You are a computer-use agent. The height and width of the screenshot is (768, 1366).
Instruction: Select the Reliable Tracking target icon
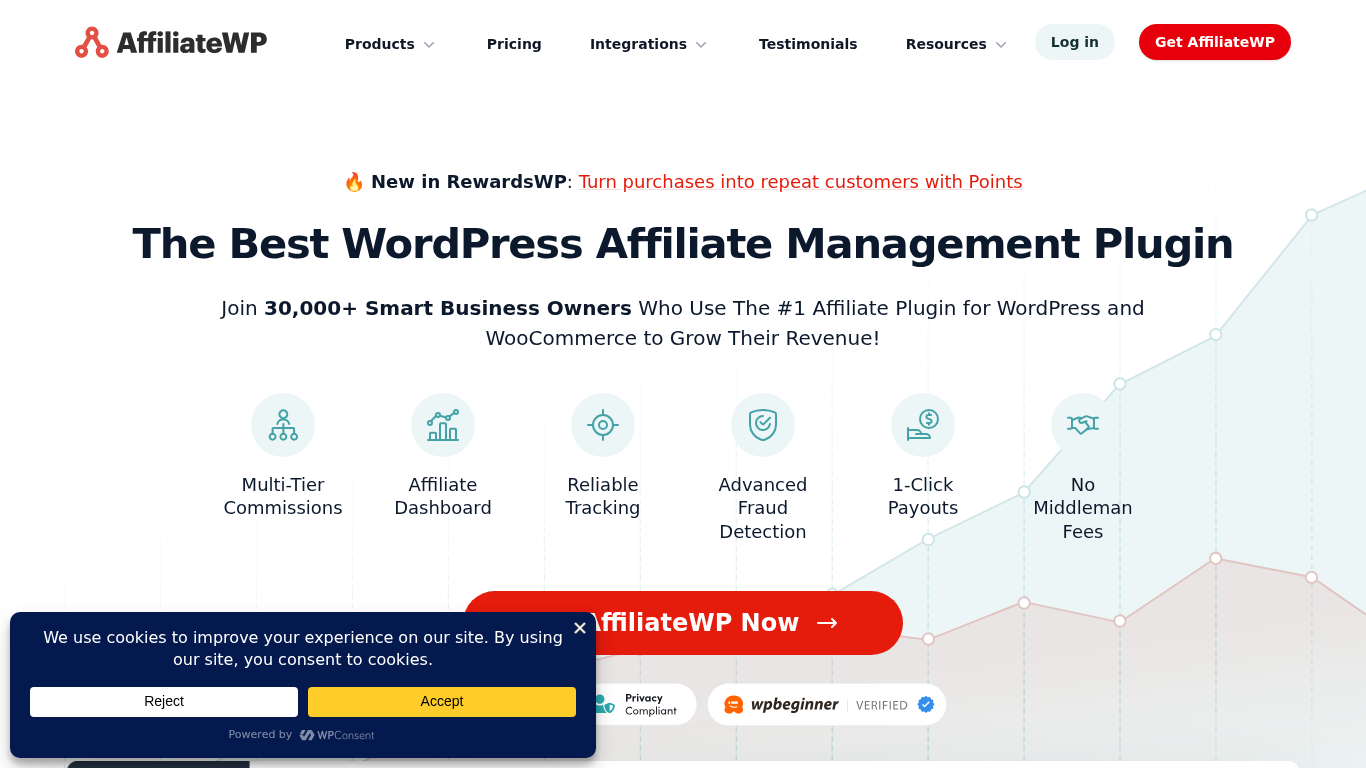[603, 424]
